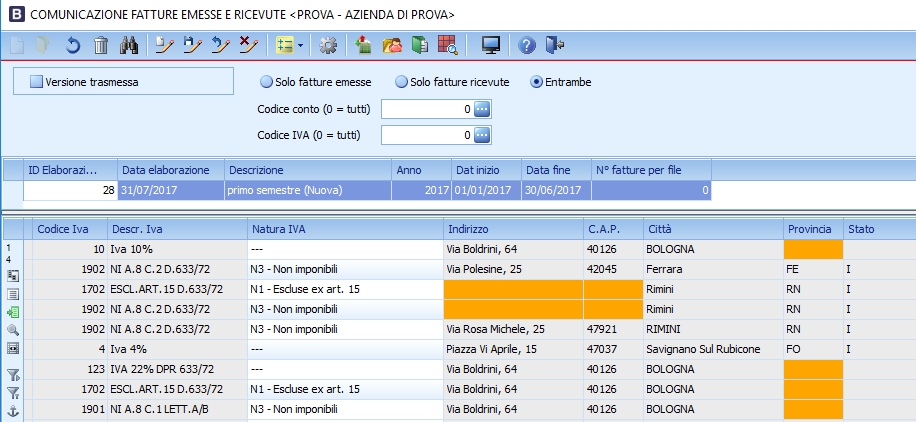Click the Provincia column header
The height and width of the screenshot is (422, 916).
813,229
